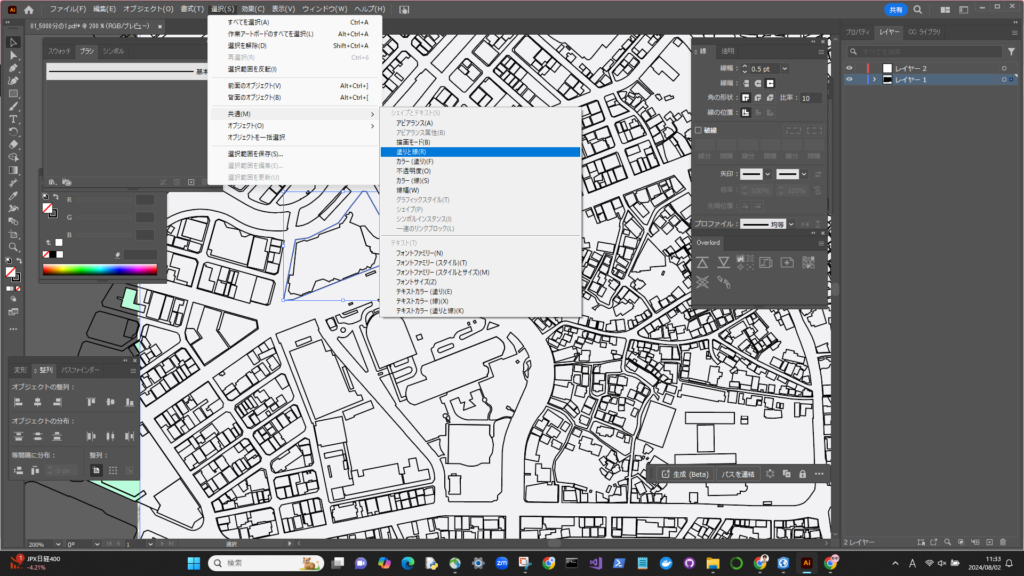The image size is (1024, 576).
Task: Click the パスを連結 button
Action: click(738, 473)
